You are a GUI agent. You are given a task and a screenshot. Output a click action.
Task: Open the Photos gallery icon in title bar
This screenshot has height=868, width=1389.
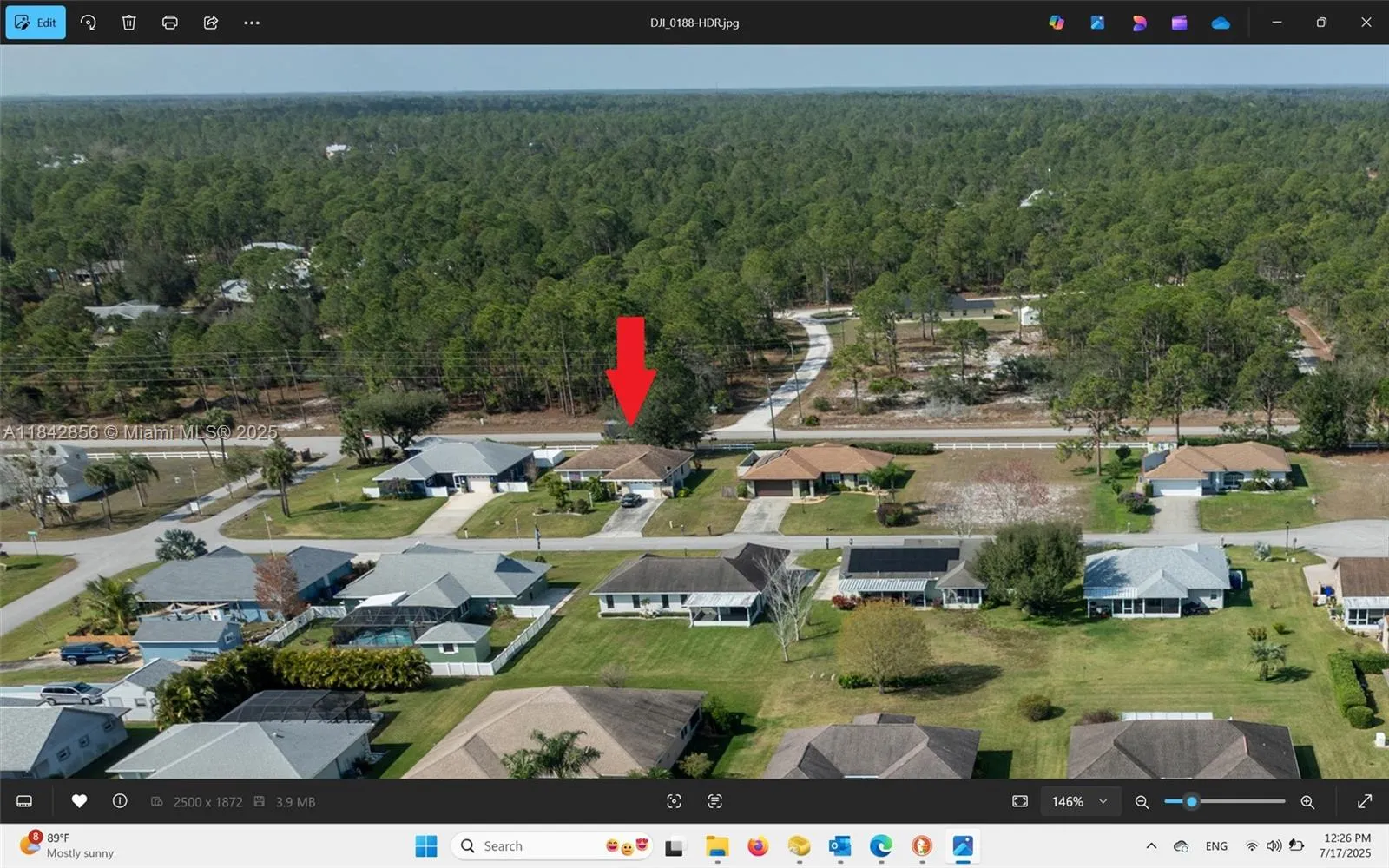(x=1097, y=23)
